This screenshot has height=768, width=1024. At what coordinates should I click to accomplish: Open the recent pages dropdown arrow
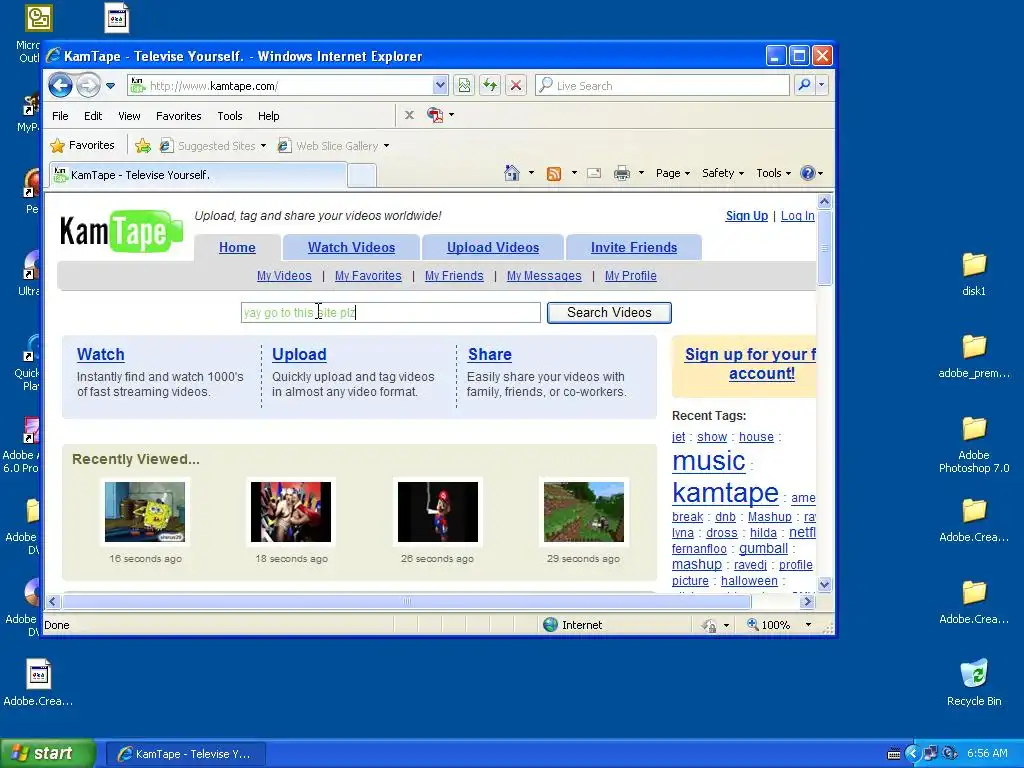click(x=110, y=86)
